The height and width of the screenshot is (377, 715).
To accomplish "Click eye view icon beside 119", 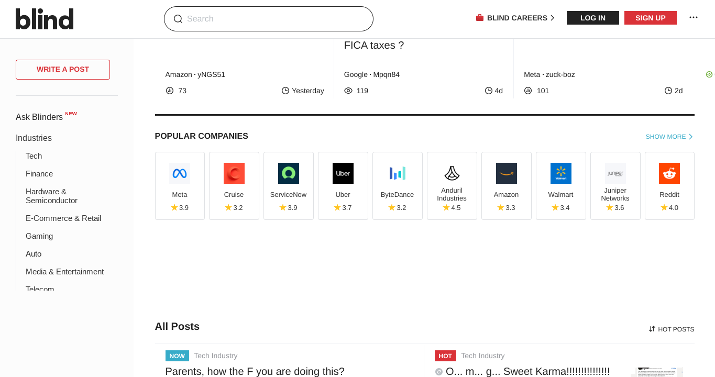I will click(348, 91).
